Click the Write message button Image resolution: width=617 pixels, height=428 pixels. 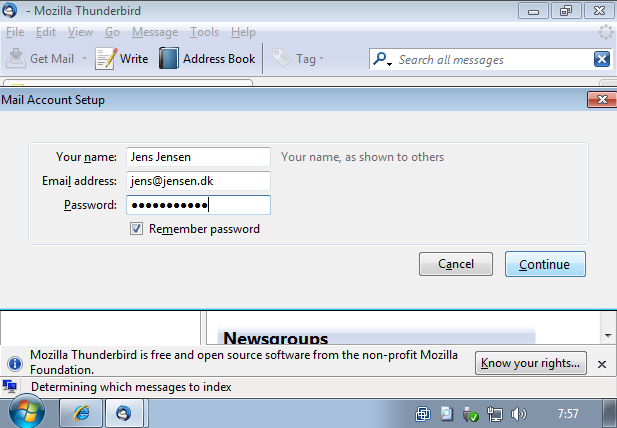click(122, 59)
